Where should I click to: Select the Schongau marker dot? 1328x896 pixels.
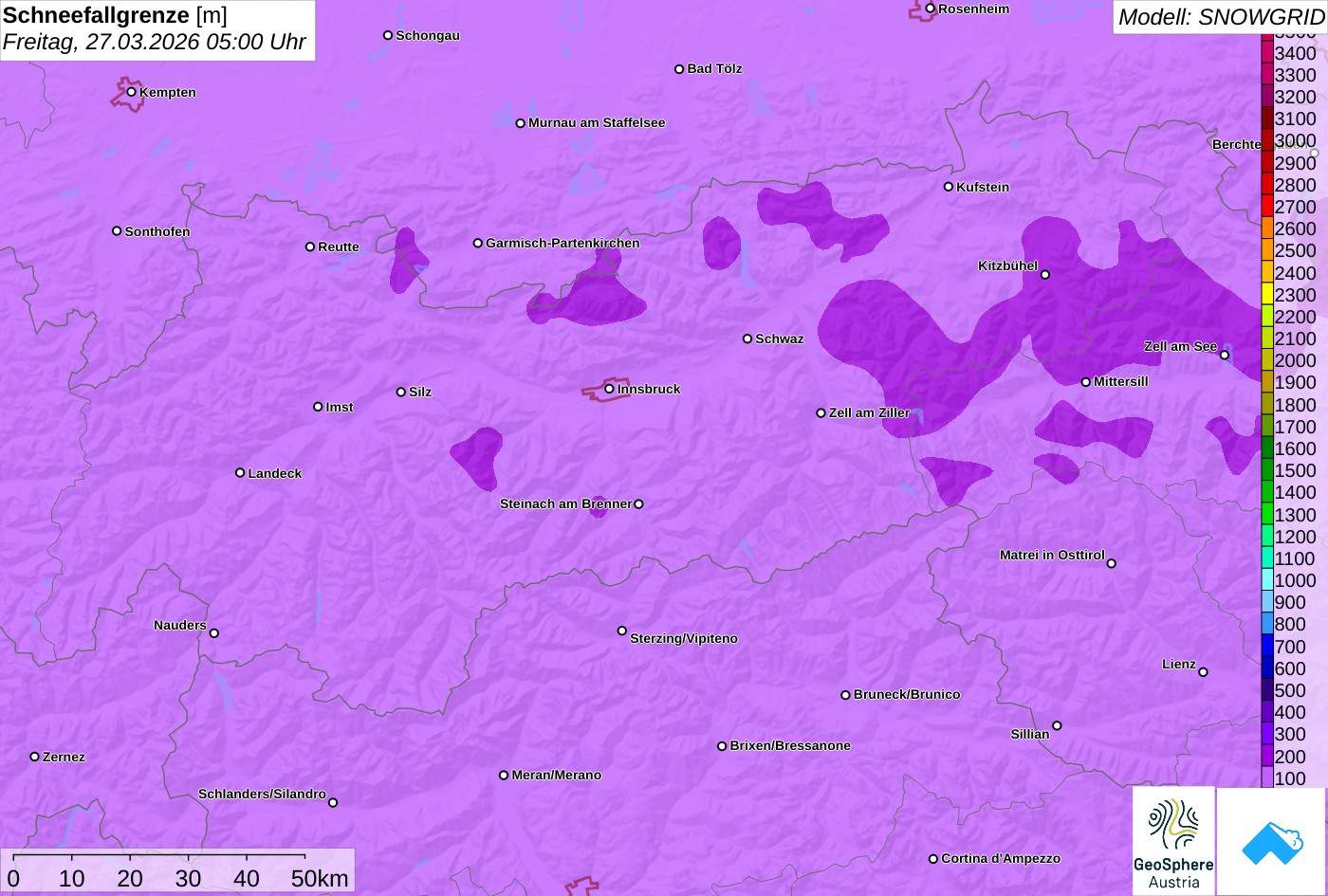[388, 35]
